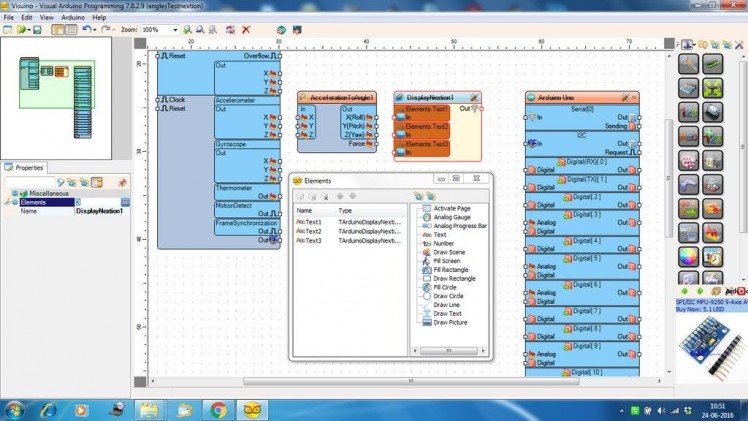748x421 pixels.
Task: Click Google Chrome in the Windows taskbar
Action: pos(218,409)
